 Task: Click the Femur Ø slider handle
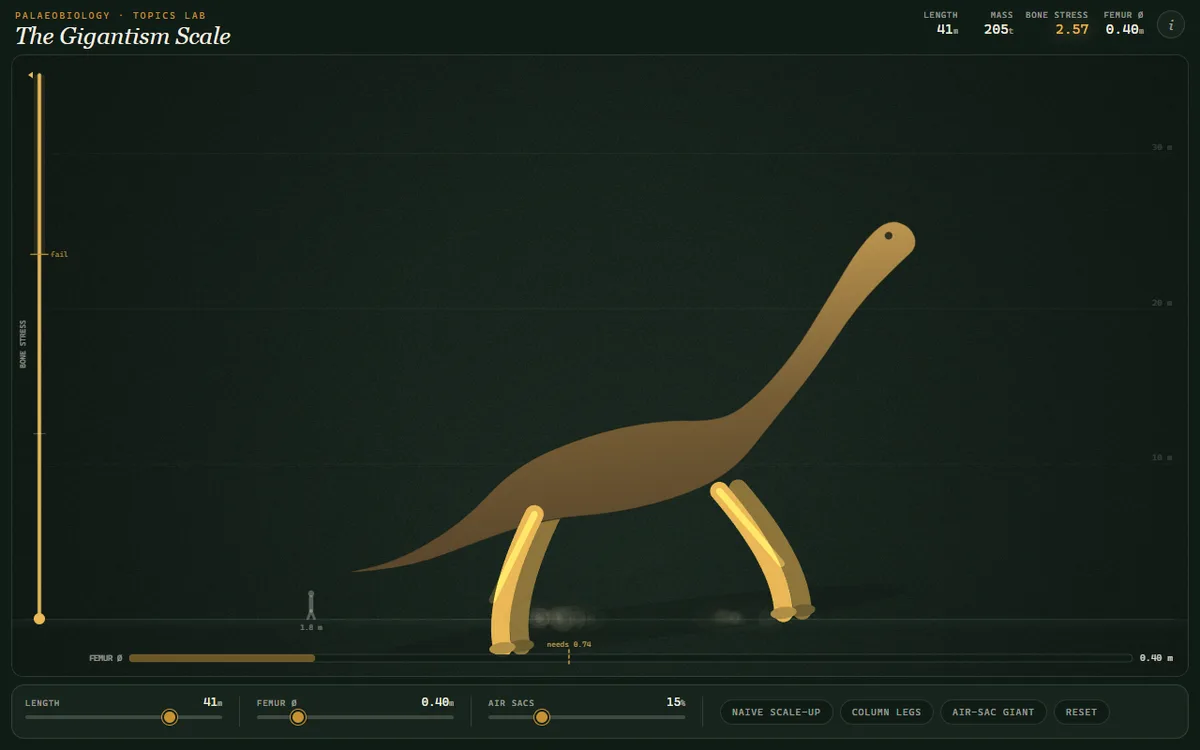(x=298, y=717)
